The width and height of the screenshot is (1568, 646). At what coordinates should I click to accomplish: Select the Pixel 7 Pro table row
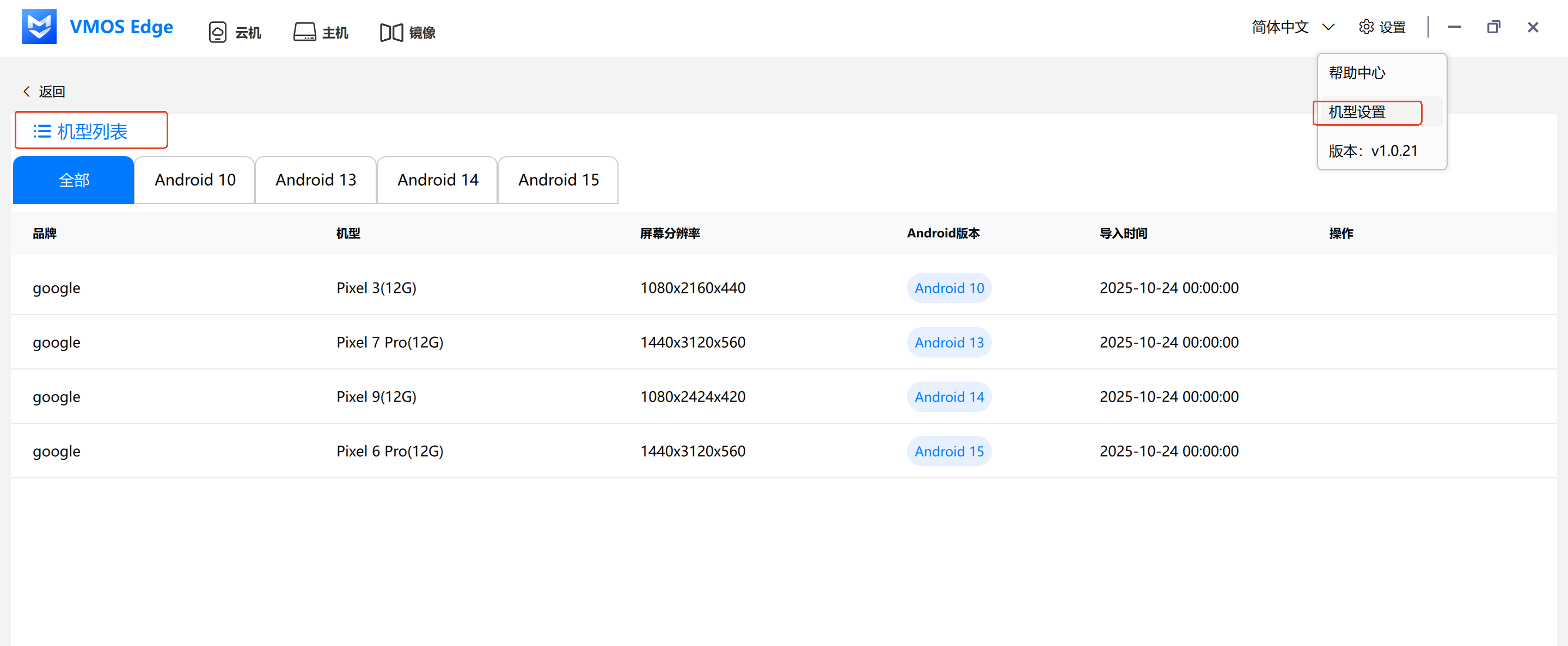(390, 342)
